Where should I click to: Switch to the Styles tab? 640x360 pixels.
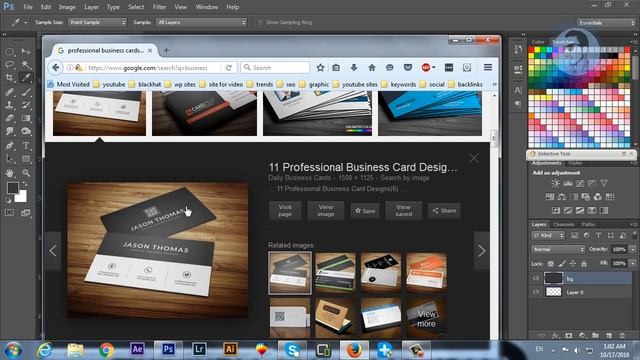coord(575,163)
